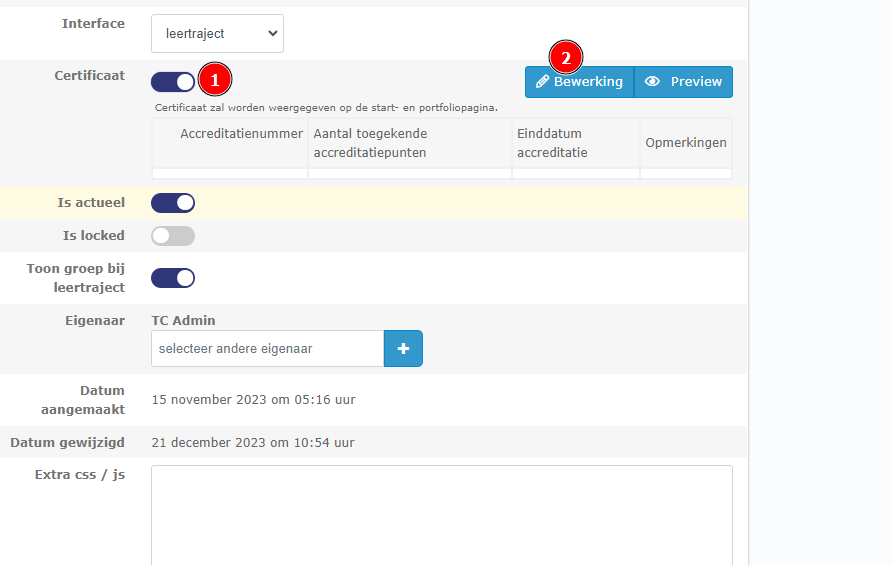Click the plus icon to add eigenaar
The height and width of the screenshot is (565, 893).
point(403,349)
